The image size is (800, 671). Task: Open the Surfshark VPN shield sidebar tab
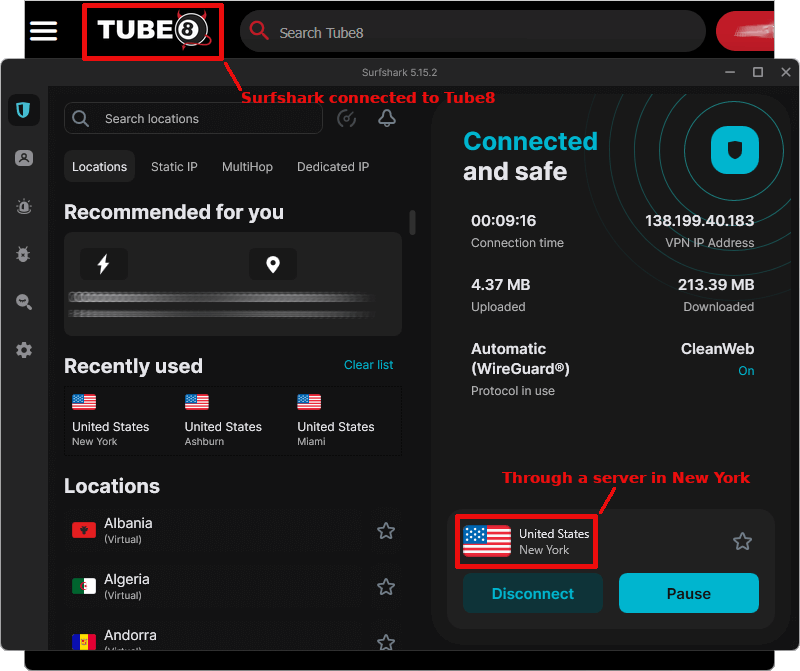coord(23,110)
